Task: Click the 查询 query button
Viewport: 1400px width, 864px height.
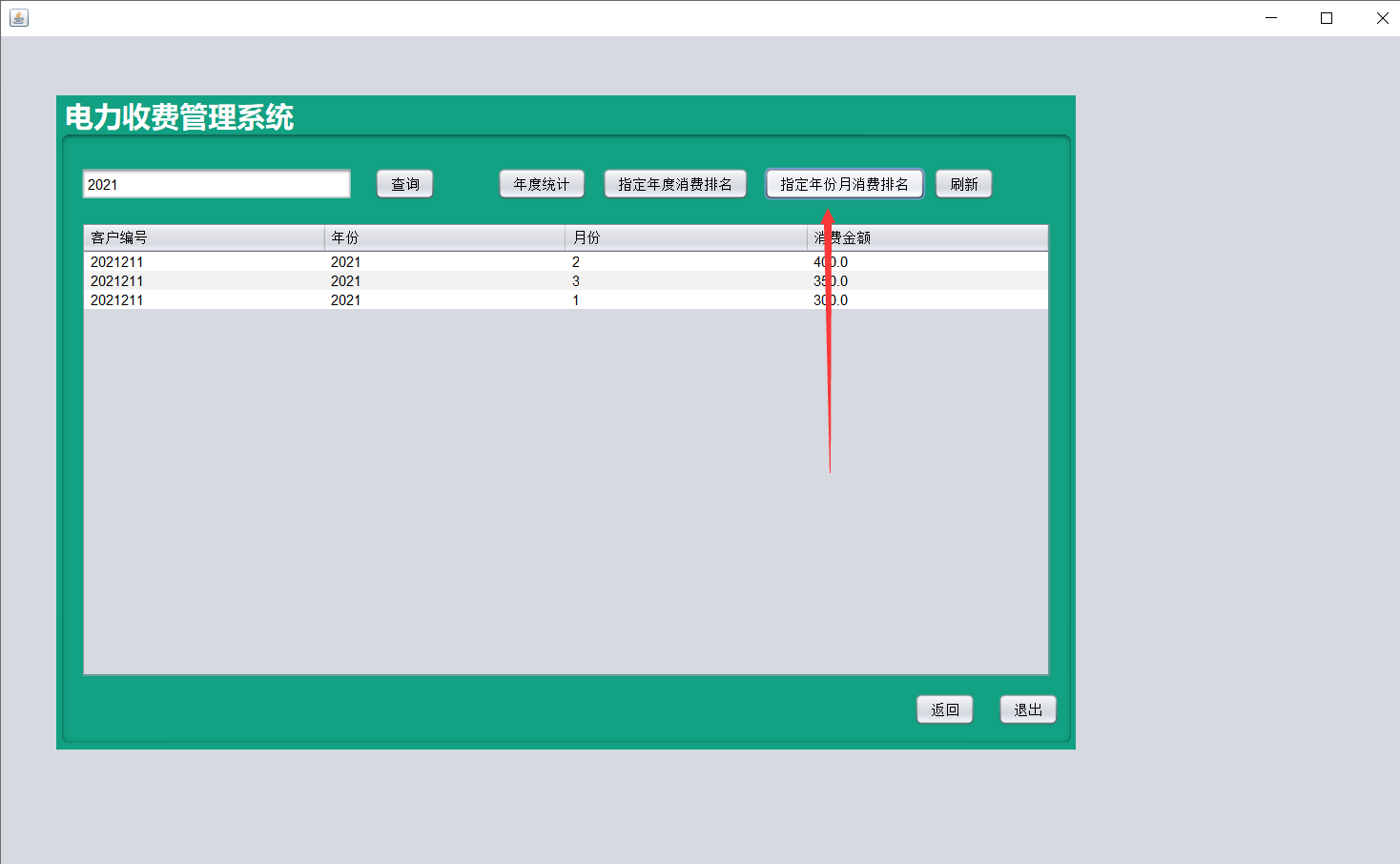Action: (404, 183)
